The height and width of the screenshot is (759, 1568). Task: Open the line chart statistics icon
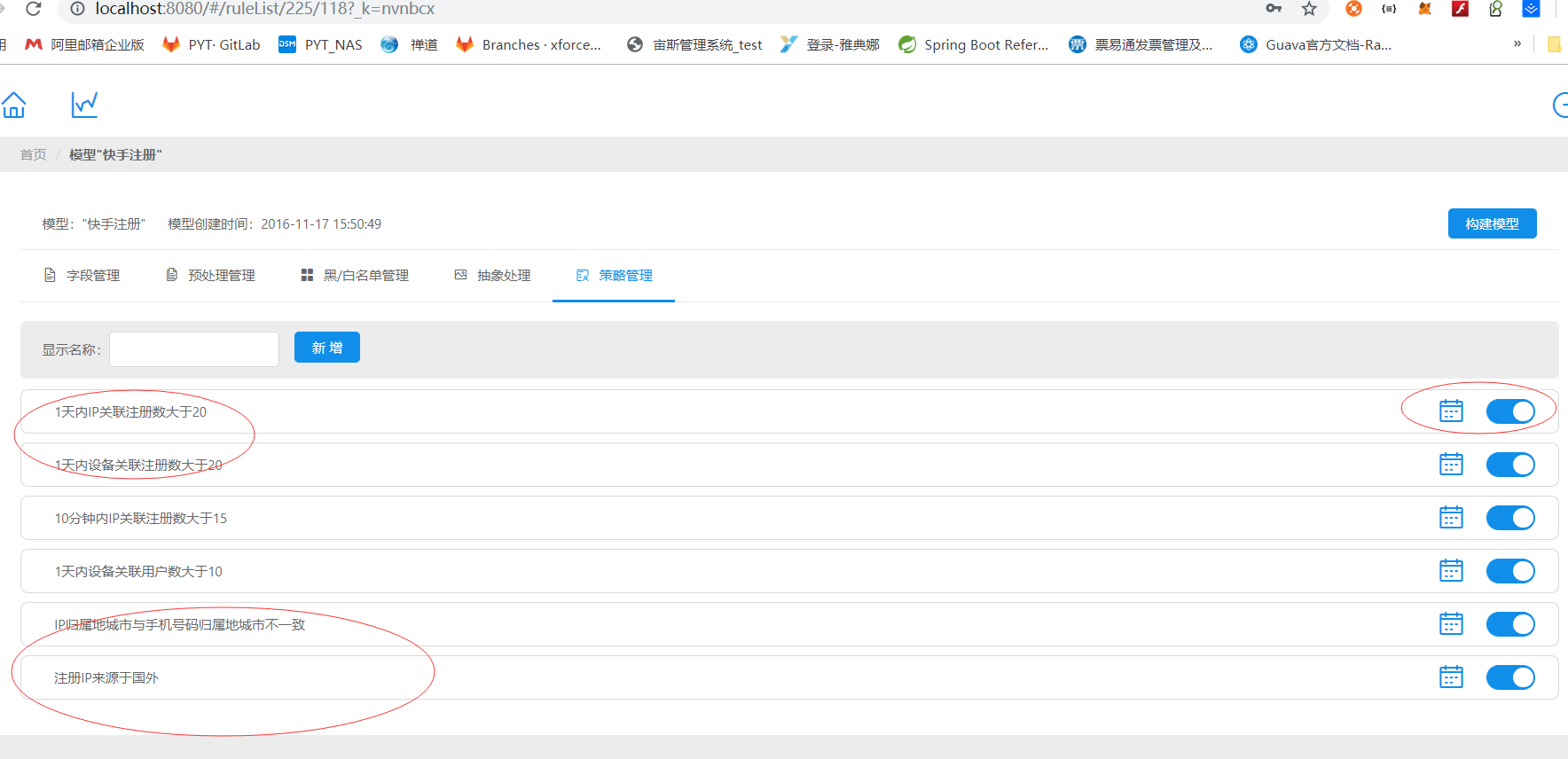coord(84,105)
